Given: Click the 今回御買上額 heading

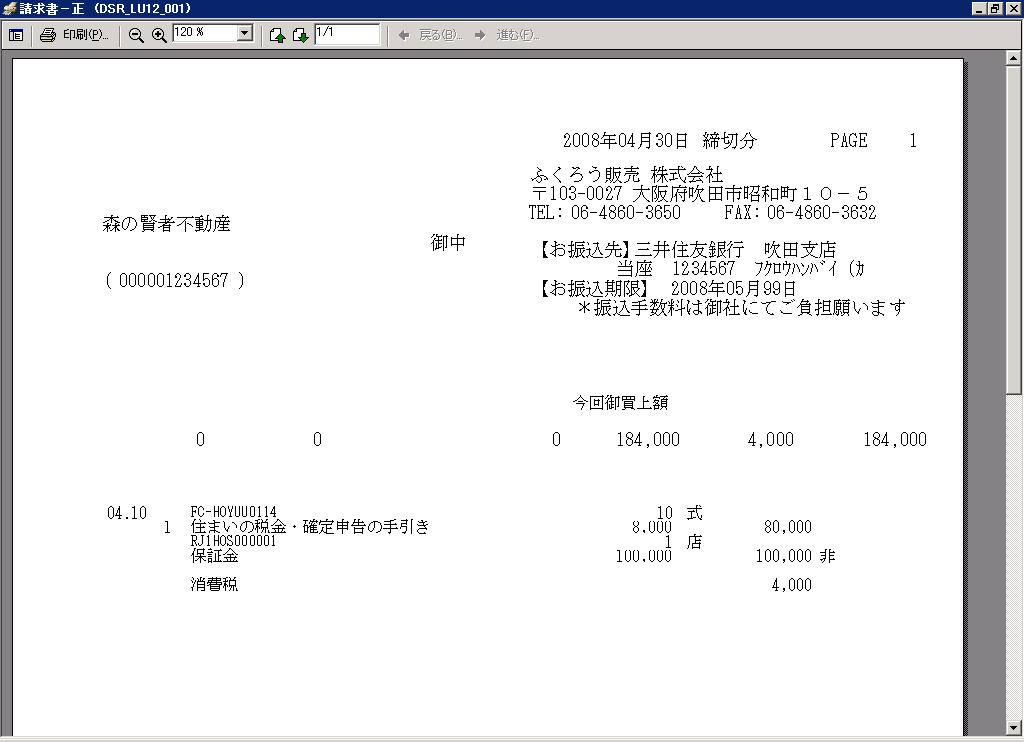Looking at the screenshot, I should [620, 402].
